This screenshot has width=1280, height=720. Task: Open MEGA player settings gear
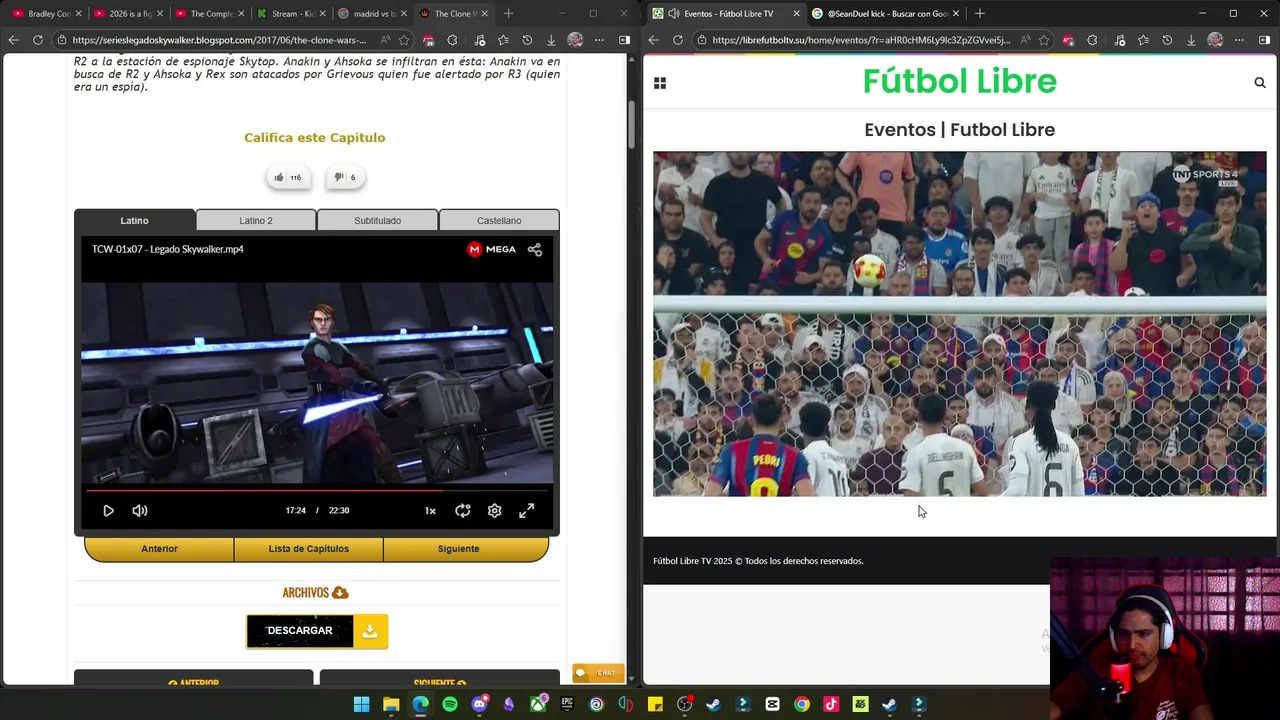pyautogui.click(x=494, y=510)
